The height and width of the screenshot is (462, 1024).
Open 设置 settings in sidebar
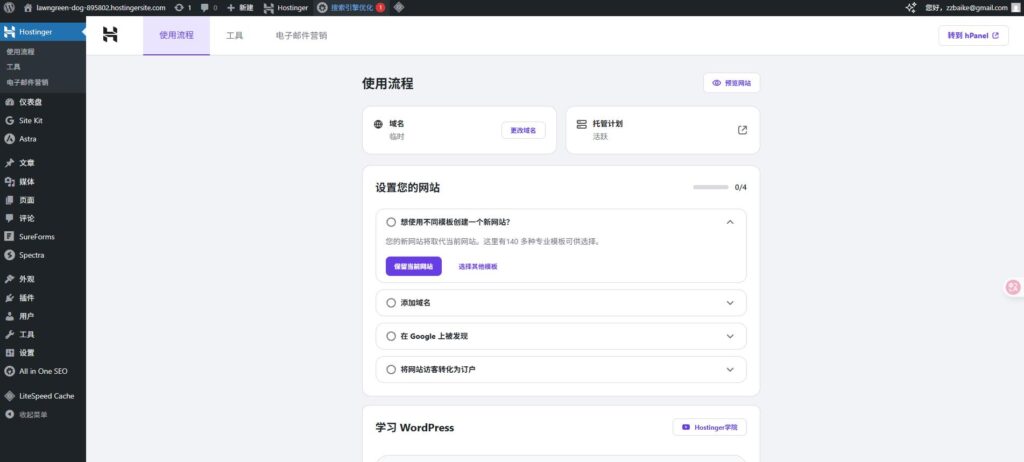coord(42,352)
